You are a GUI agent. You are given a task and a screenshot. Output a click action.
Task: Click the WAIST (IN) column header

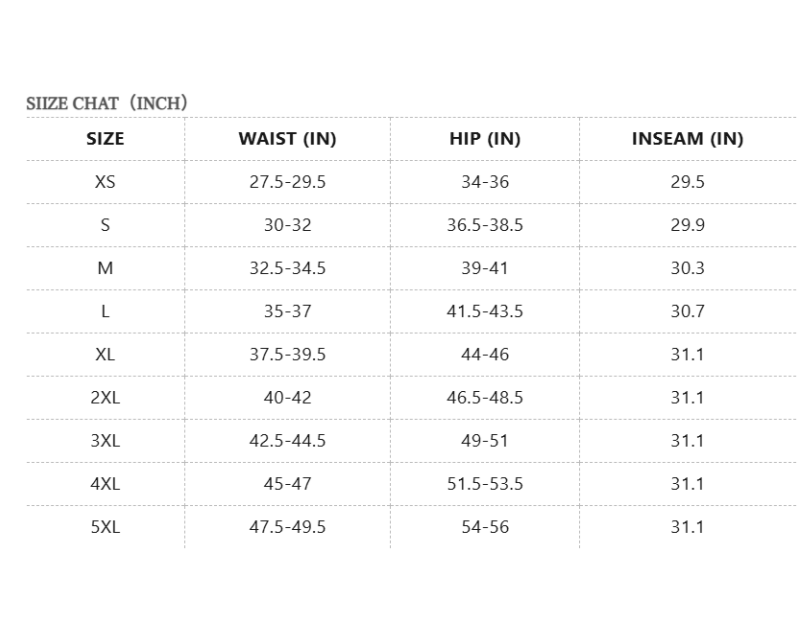287,139
